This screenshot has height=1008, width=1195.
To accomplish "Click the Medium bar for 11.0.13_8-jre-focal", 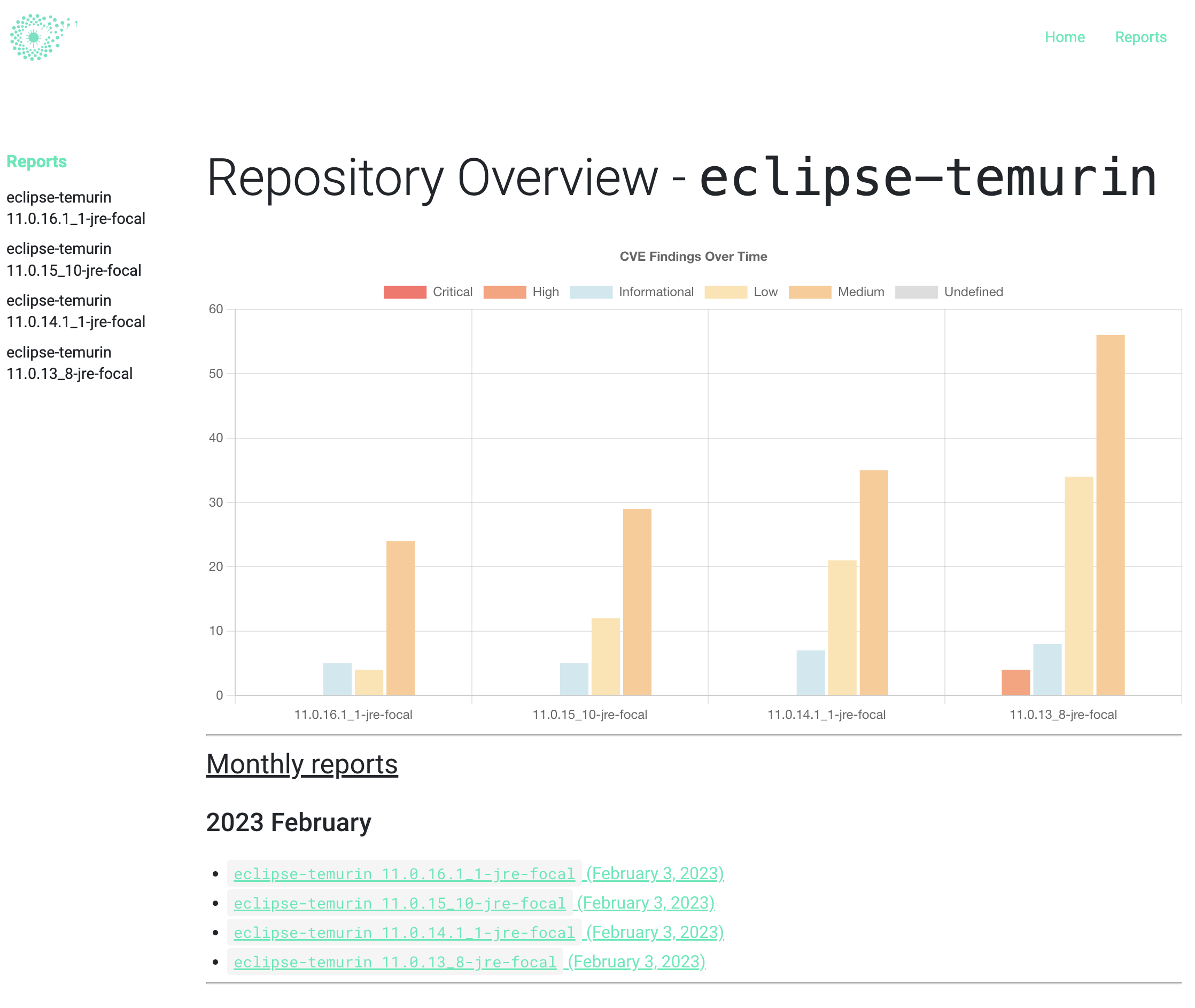I will pos(1110,514).
